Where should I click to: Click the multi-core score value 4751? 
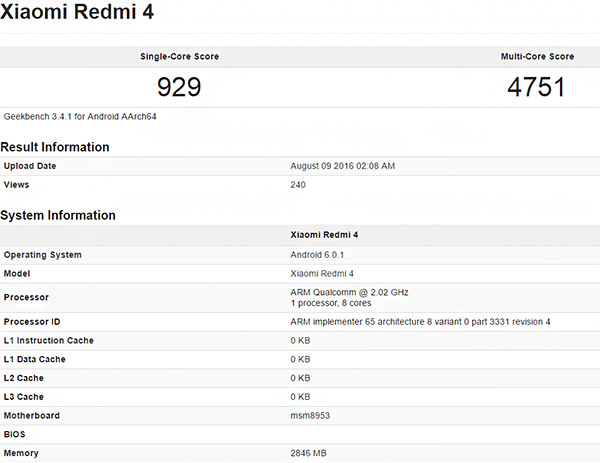point(536,87)
